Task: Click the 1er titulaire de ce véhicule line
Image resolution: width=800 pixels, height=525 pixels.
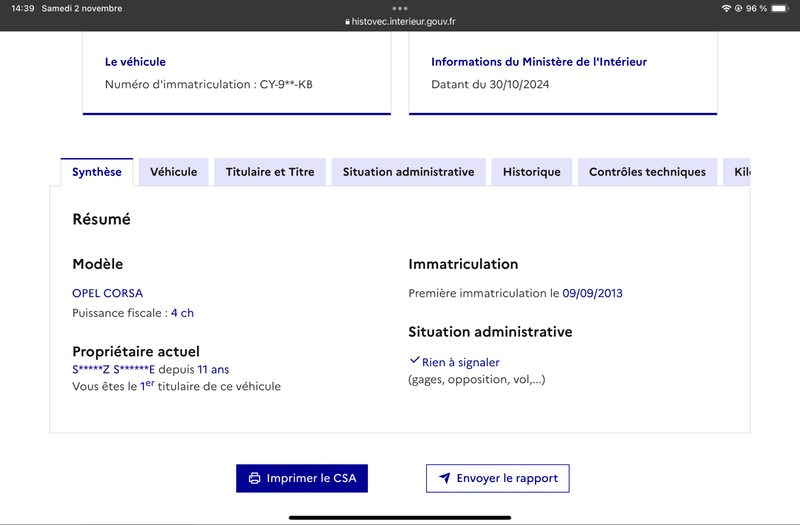Action: tap(177, 386)
